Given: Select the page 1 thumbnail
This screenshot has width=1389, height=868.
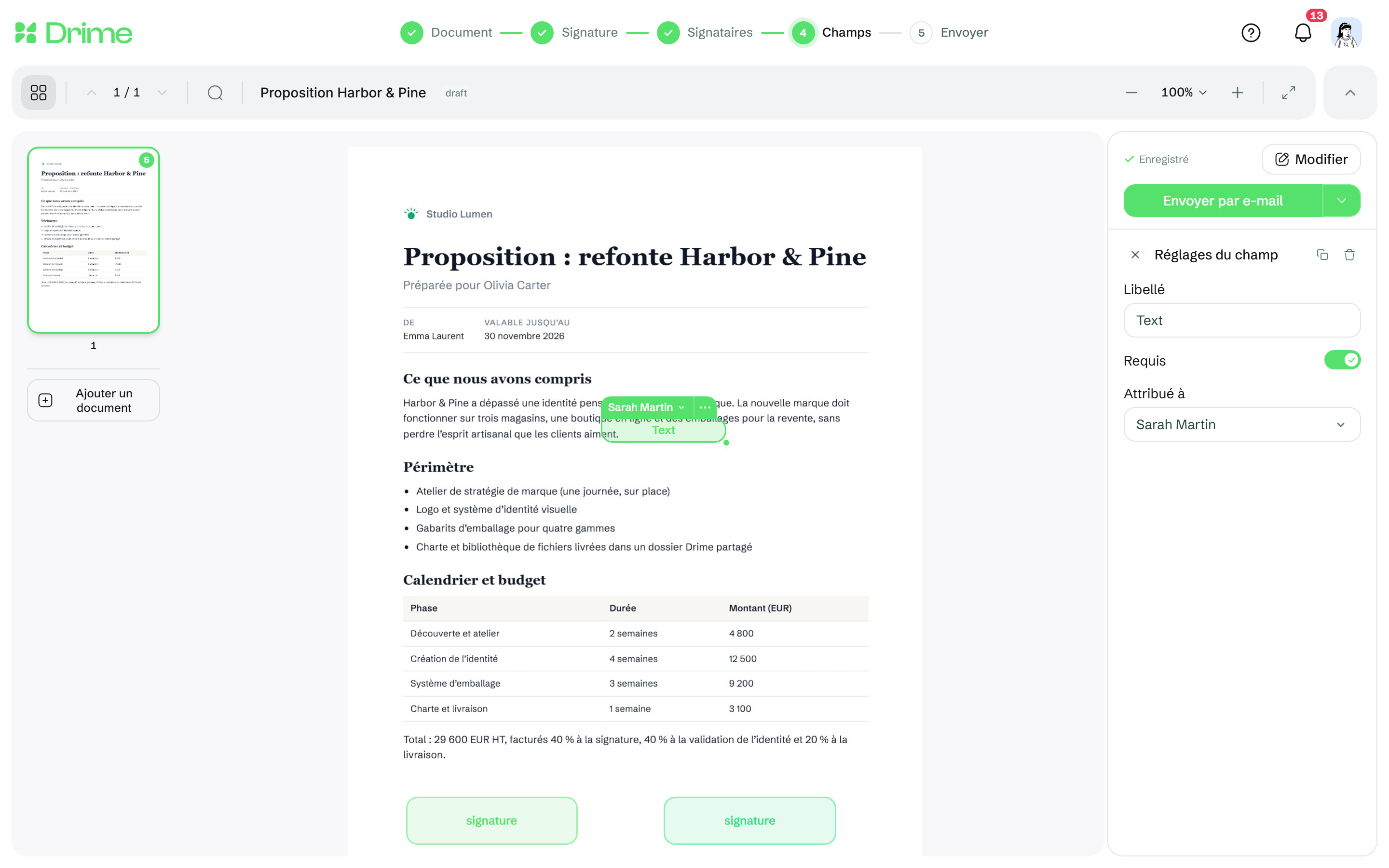Looking at the screenshot, I should (94, 240).
